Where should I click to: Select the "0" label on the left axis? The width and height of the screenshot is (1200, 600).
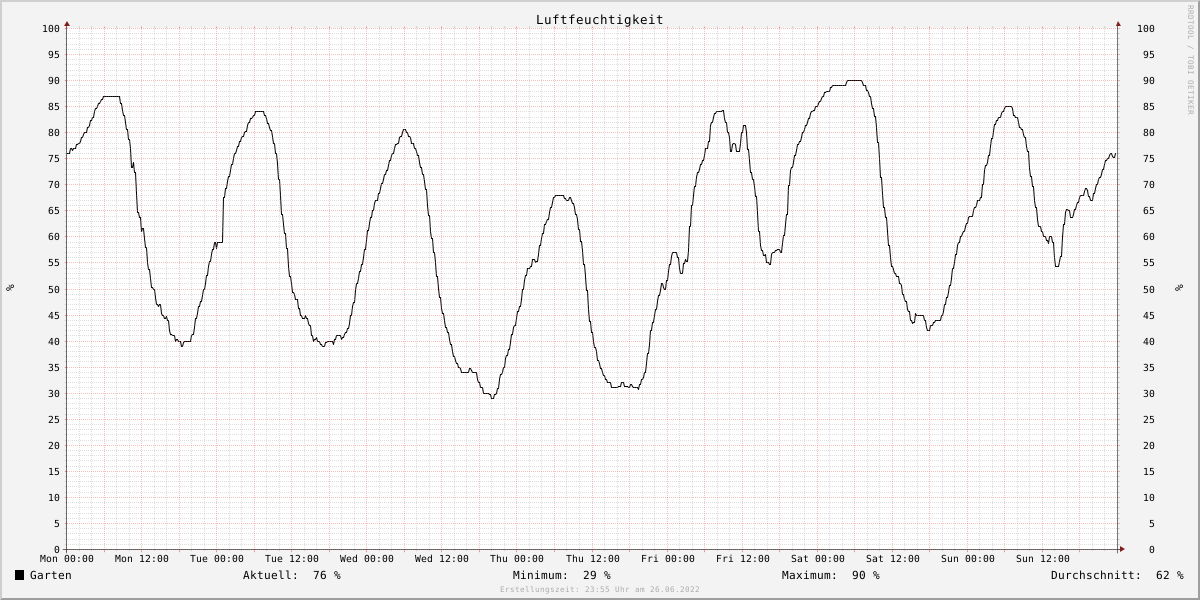tap(57, 550)
